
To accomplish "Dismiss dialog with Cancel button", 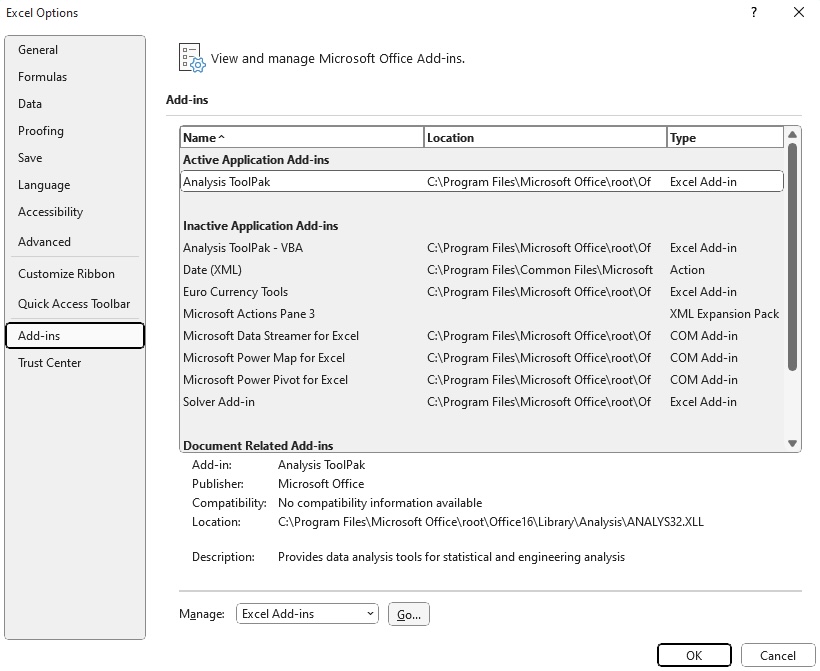I will pos(778,655).
